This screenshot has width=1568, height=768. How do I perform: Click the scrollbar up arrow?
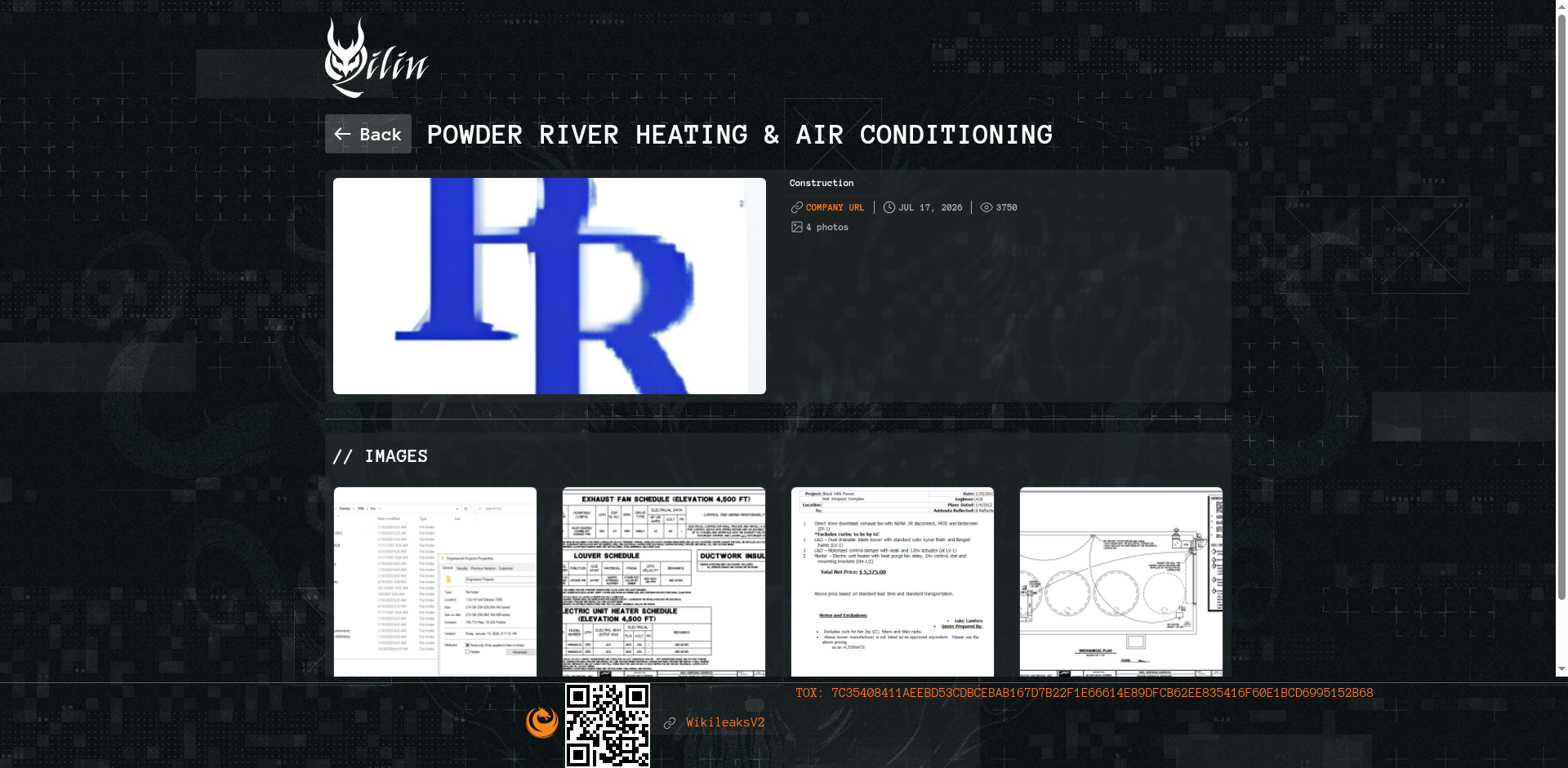coord(1561,5)
